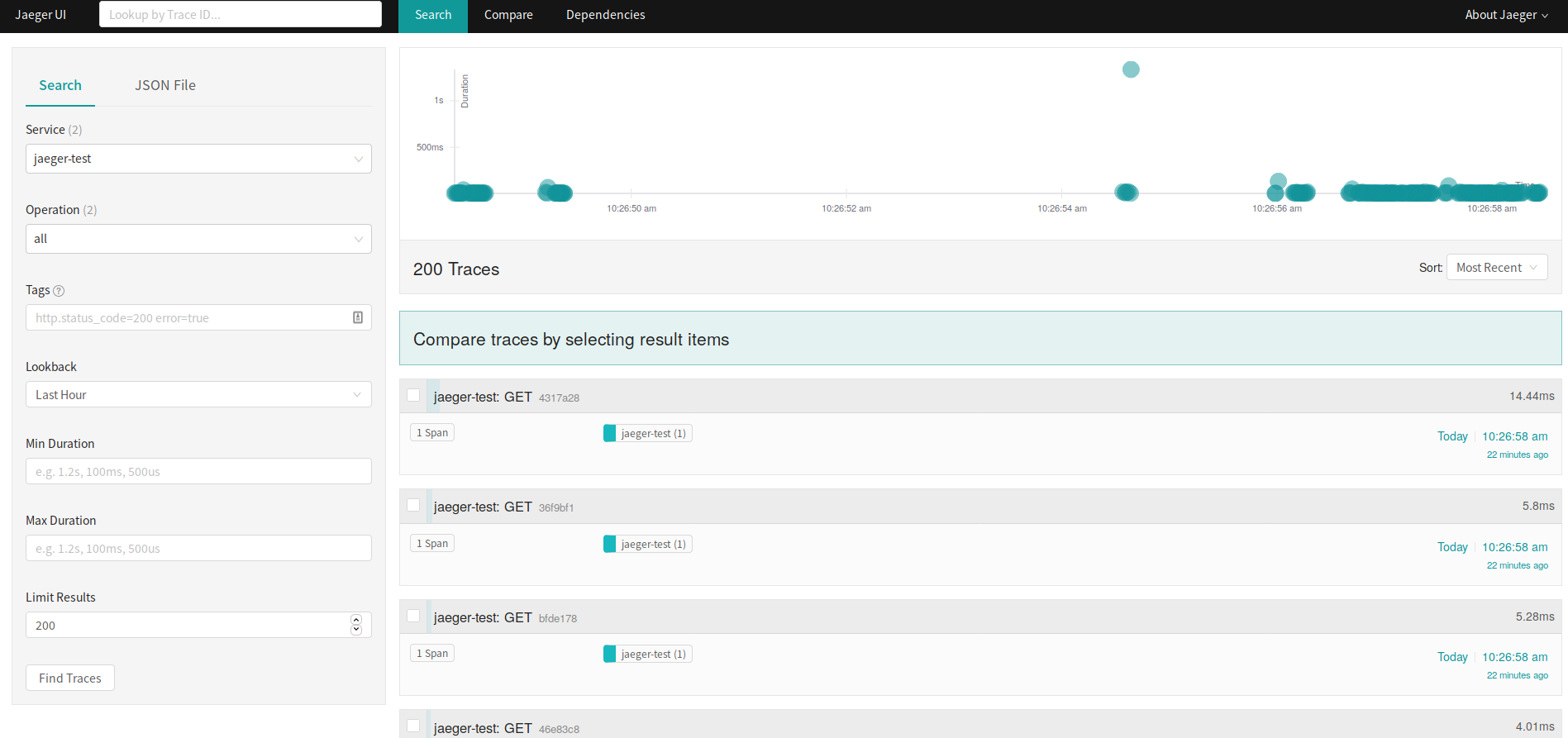Tick the checkbox for trace 36f9bf1
This screenshot has height=738, width=1568.
click(x=413, y=506)
